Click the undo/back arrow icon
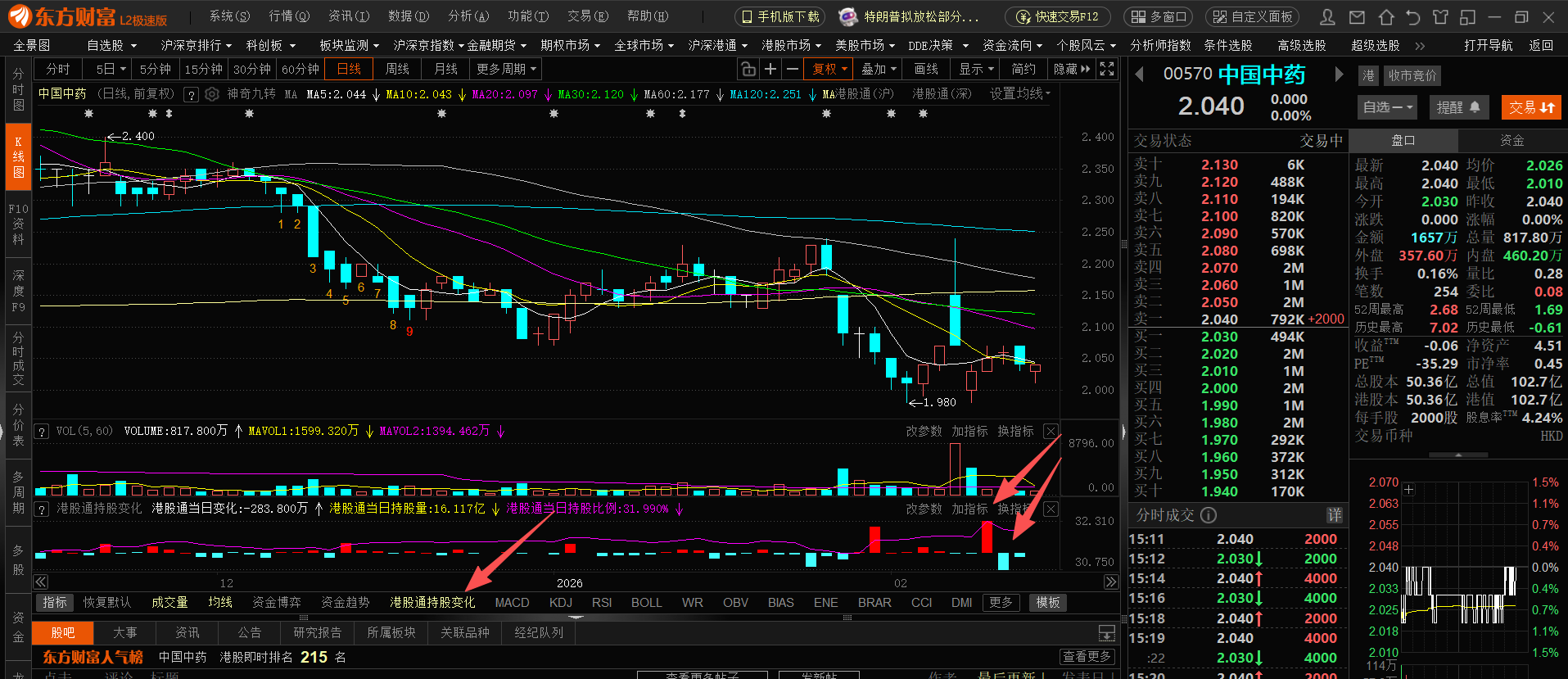Image resolution: width=1568 pixels, height=679 pixels. (x=1413, y=16)
